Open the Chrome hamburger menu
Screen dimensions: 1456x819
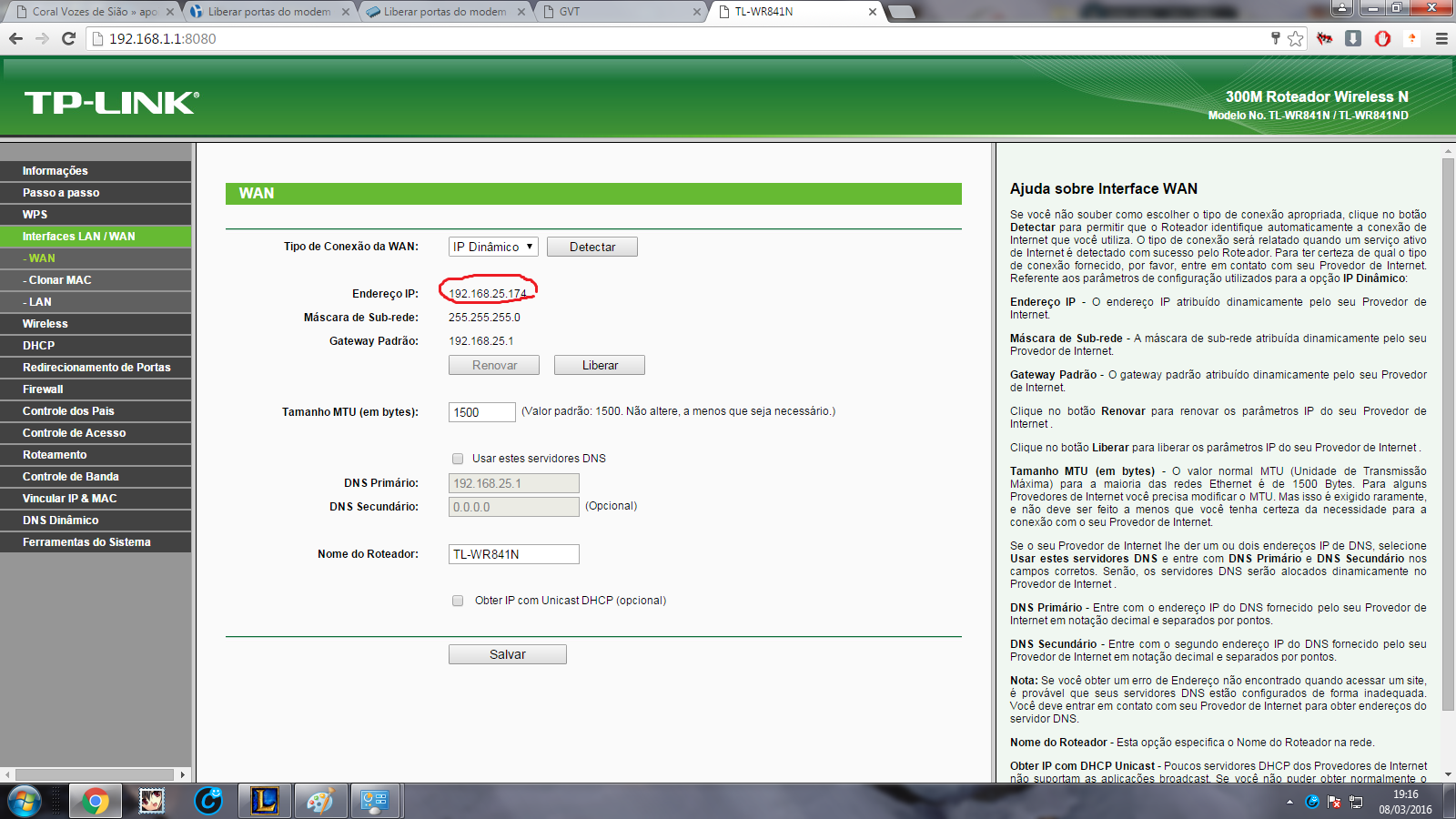(1441, 38)
